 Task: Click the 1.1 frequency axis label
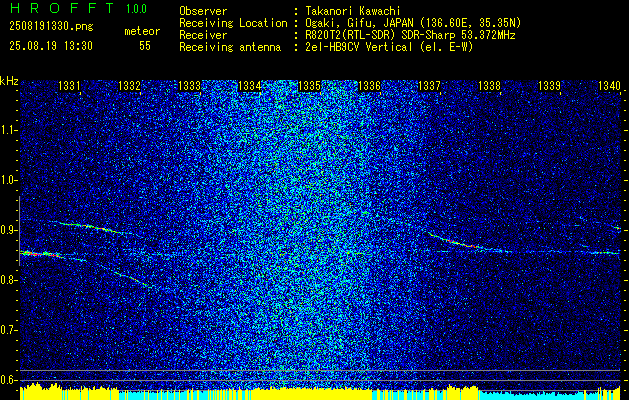9,130
